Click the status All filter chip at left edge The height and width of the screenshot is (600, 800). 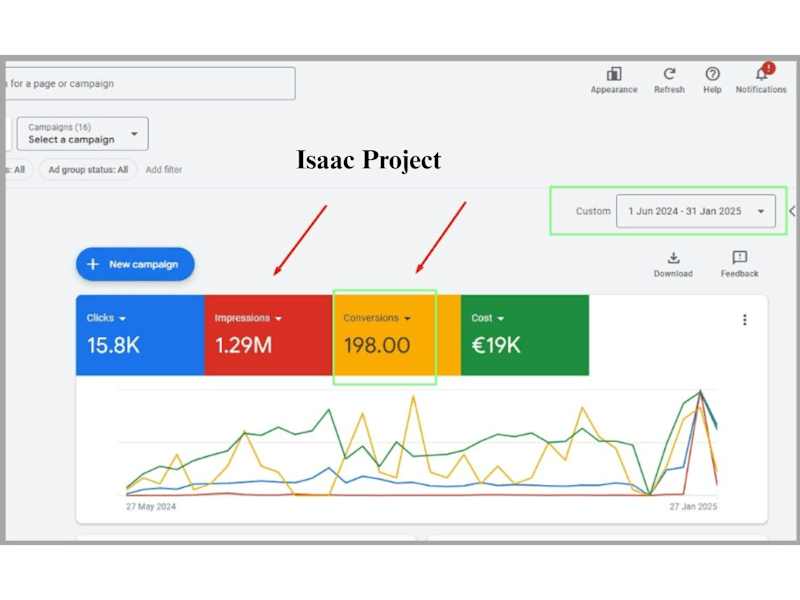click(18, 169)
